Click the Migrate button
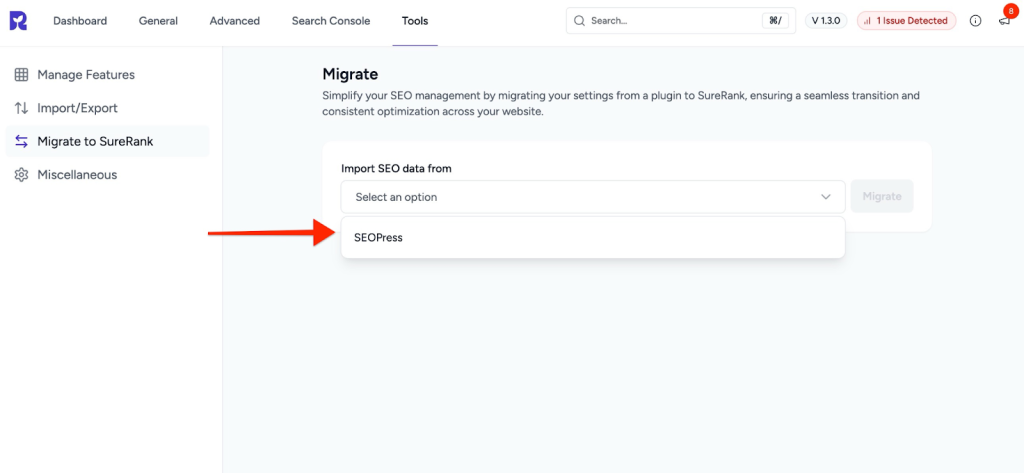The height and width of the screenshot is (473, 1024). tap(882, 197)
